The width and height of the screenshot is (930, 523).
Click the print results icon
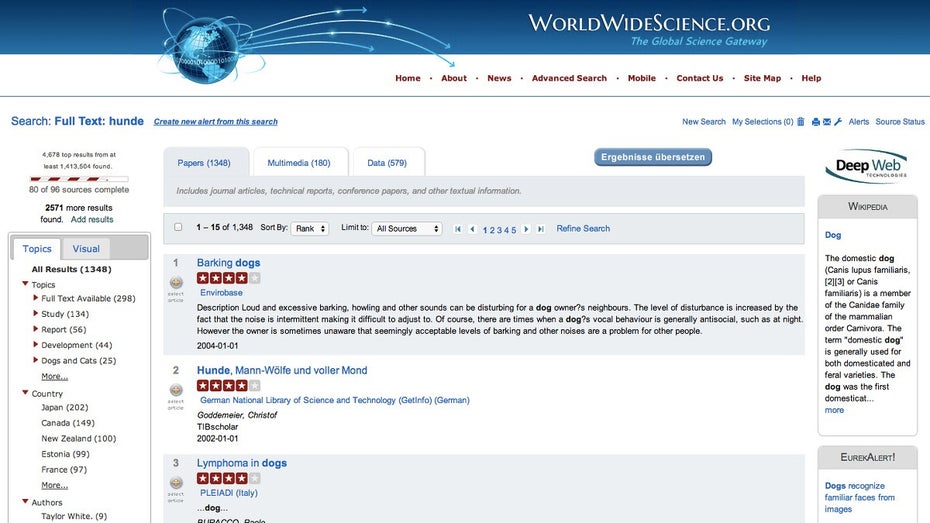[815, 122]
